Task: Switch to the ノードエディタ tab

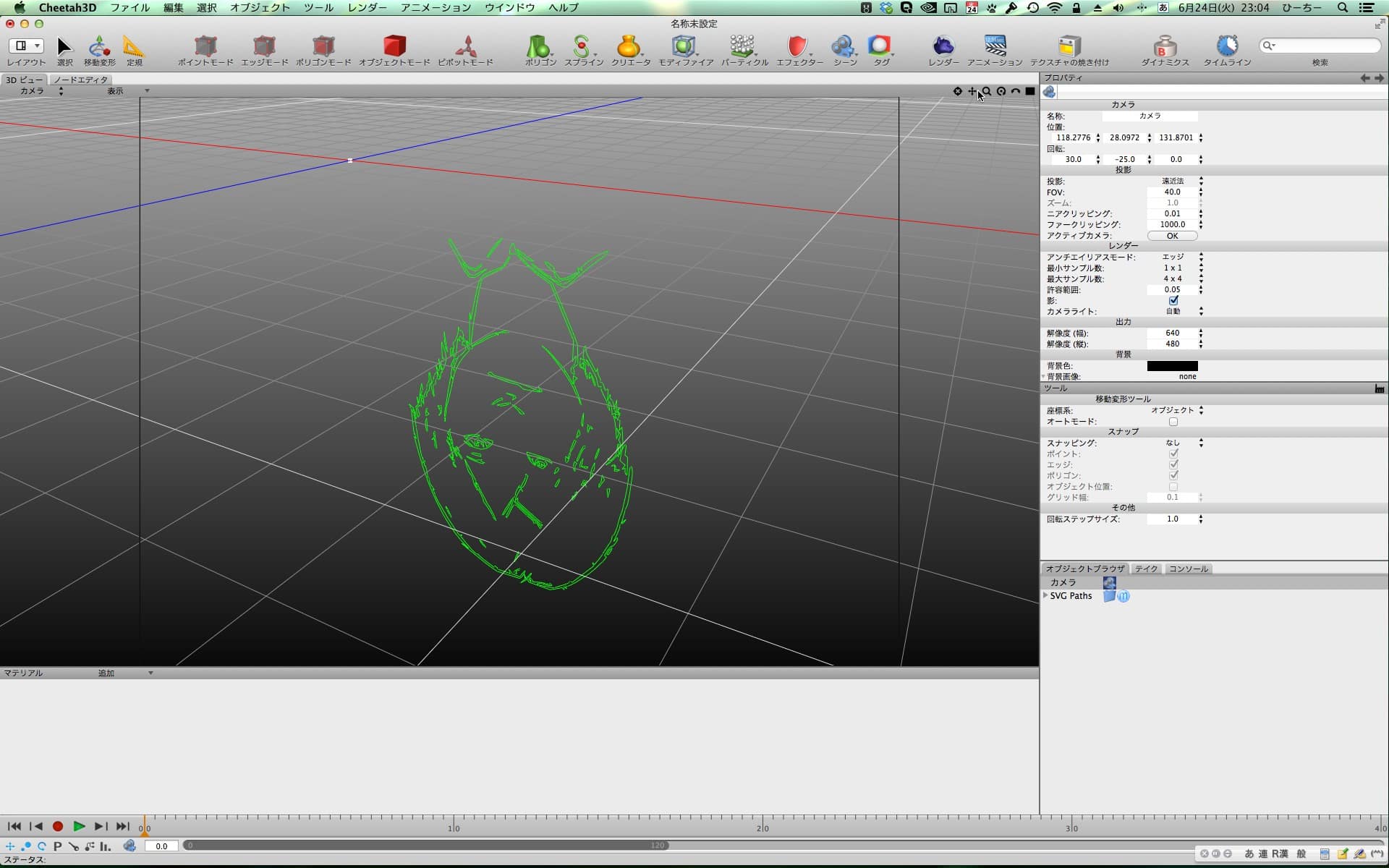Action: (x=80, y=80)
